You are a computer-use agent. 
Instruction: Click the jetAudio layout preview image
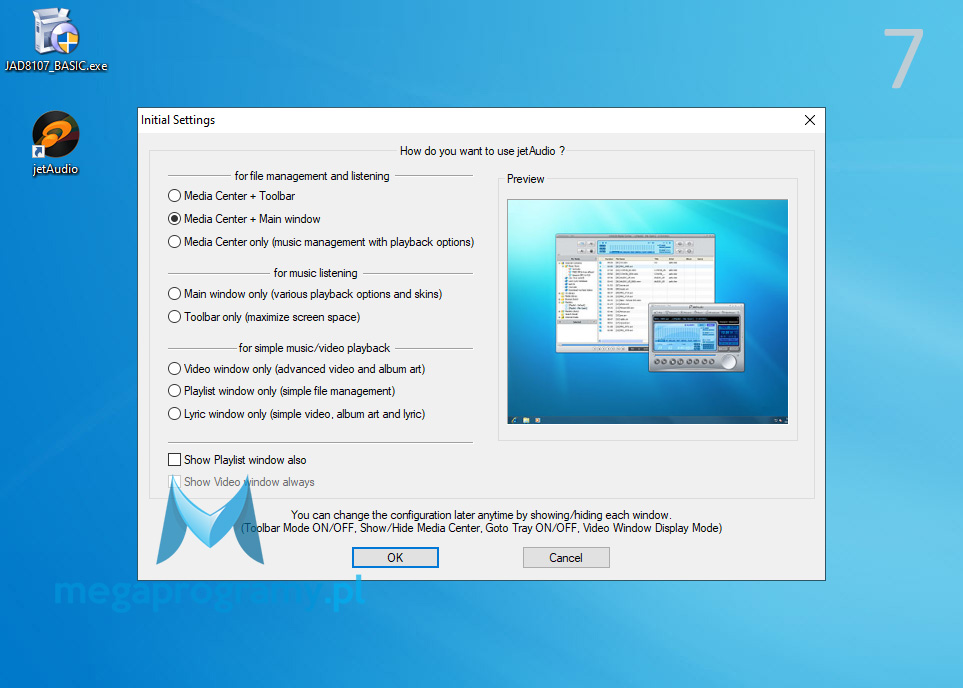point(647,311)
